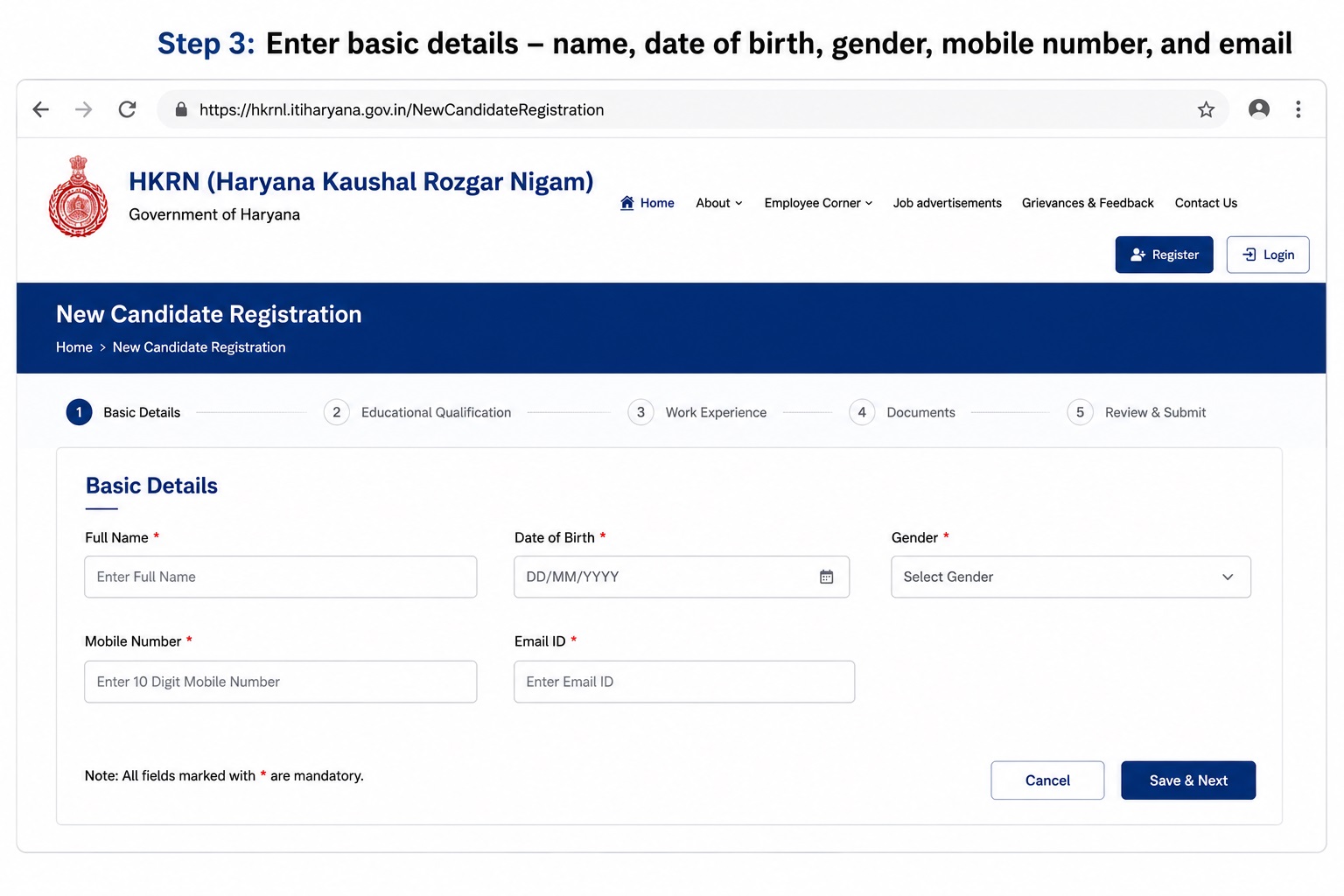Click the 'New Candidate Registration' banner heading
Viewport: 1344px width, 896px height.
pos(209,314)
